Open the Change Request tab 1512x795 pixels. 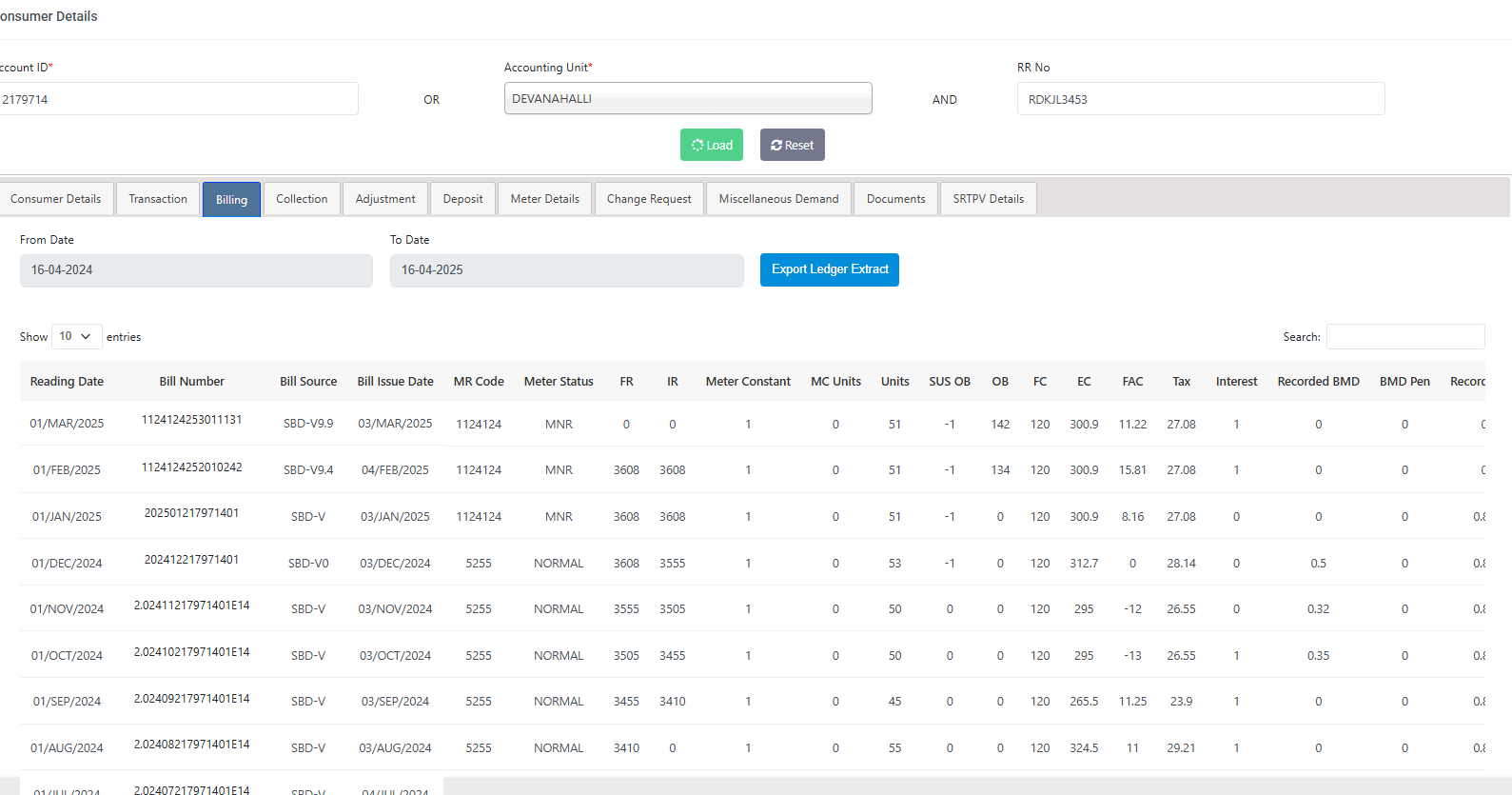(x=649, y=199)
